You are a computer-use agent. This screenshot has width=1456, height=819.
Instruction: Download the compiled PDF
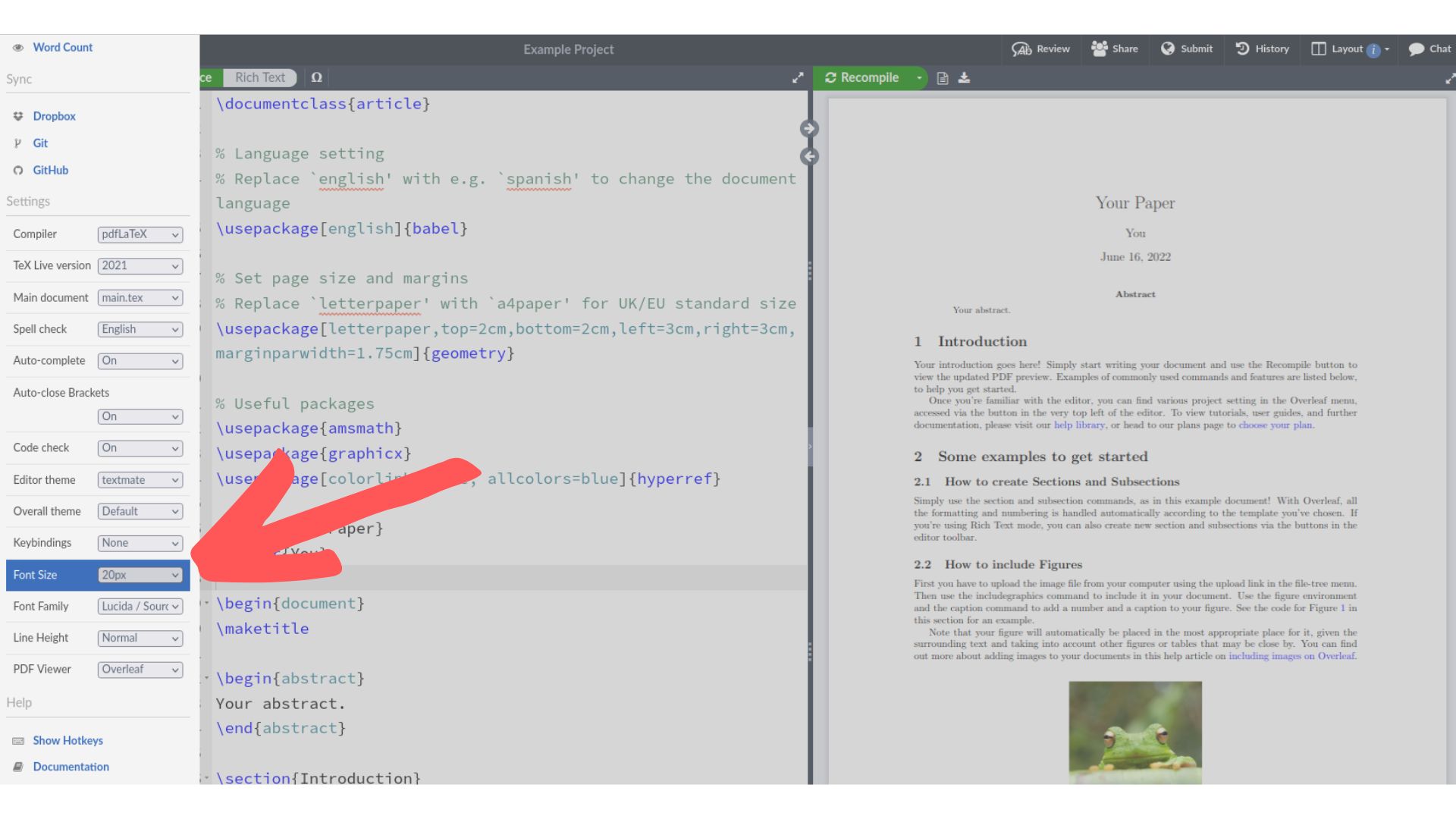964,77
